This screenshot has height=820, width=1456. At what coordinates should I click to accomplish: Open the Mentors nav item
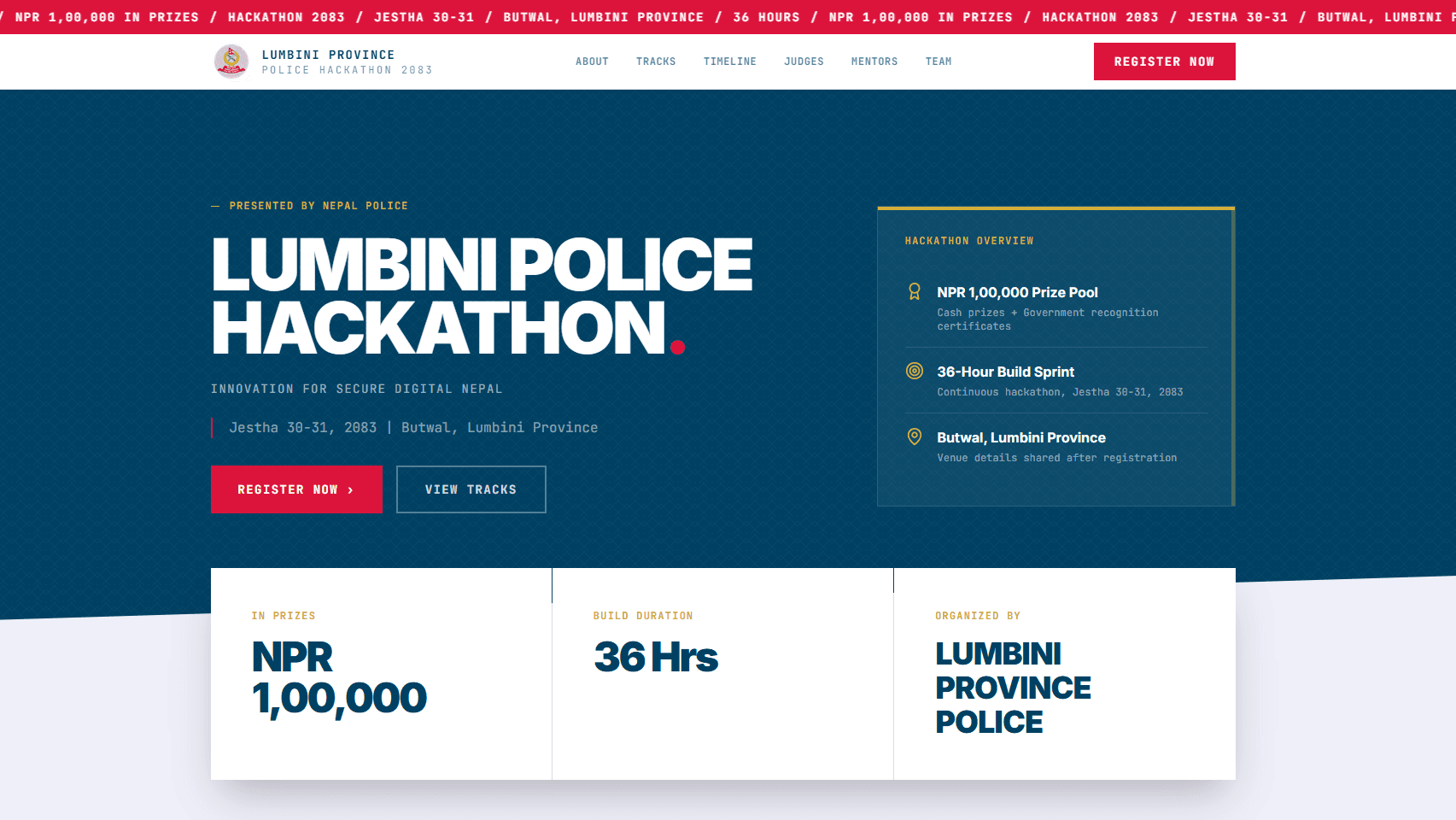pyautogui.click(x=874, y=61)
